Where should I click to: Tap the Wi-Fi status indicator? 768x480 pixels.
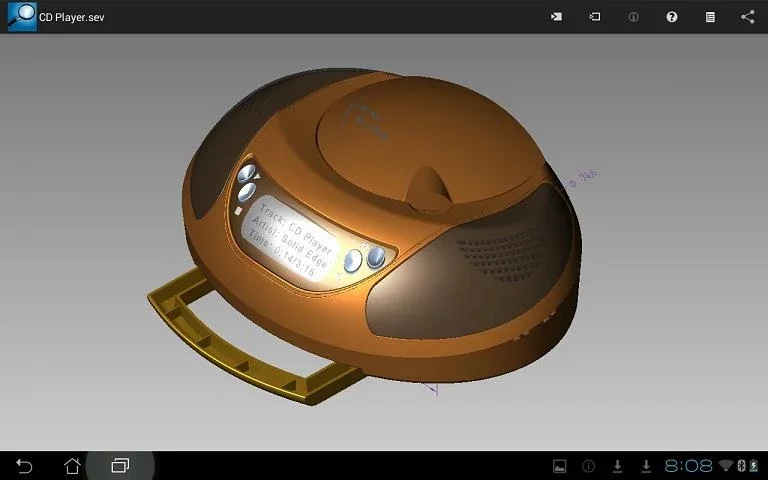pyautogui.click(x=726, y=465)
